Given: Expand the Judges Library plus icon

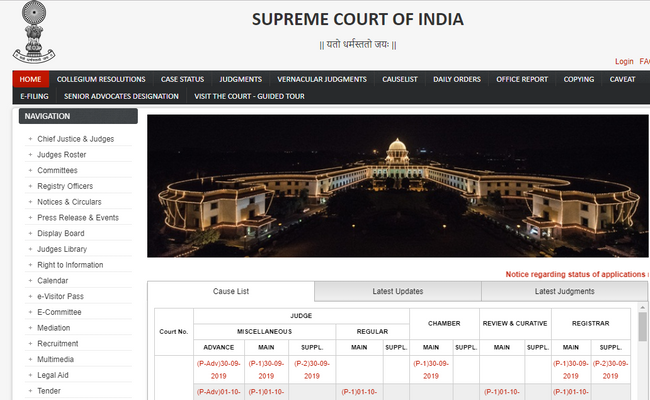Looking at the screenshot, I should click(30, 249).
